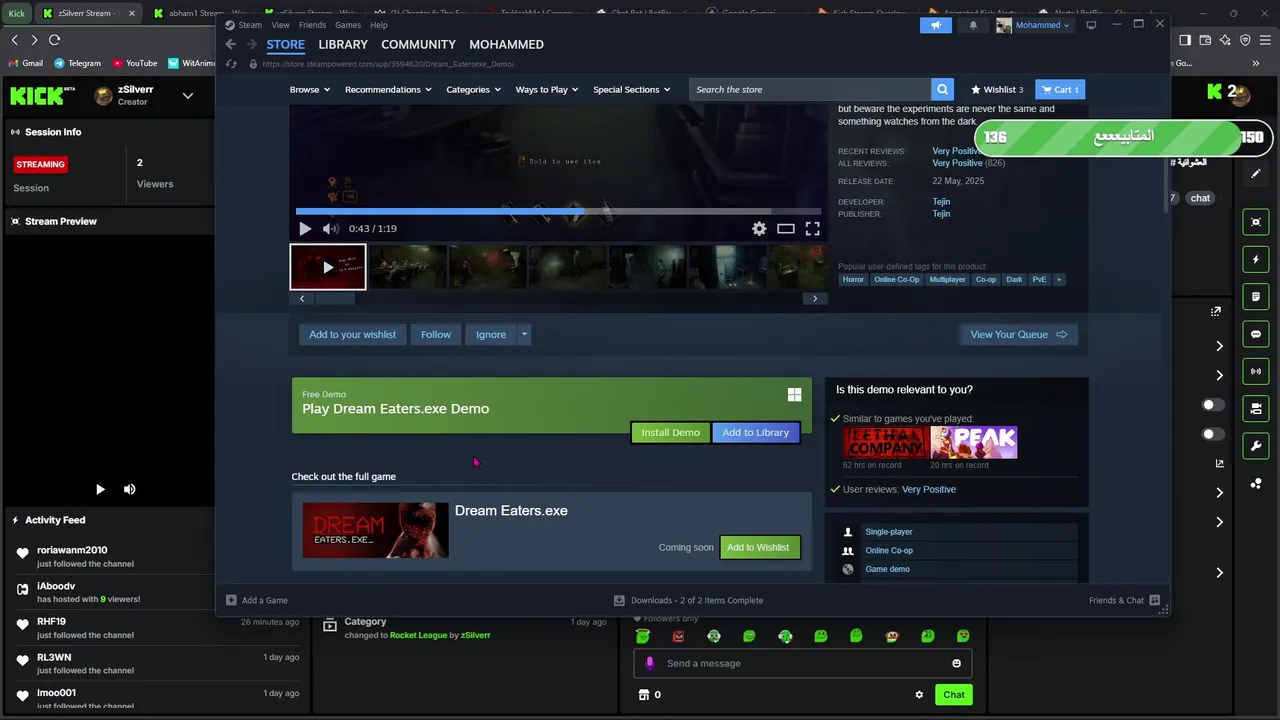This screenshot has width=1280, height=720.
Task: Open the Categories dropdown
Action: pos(474,89)
